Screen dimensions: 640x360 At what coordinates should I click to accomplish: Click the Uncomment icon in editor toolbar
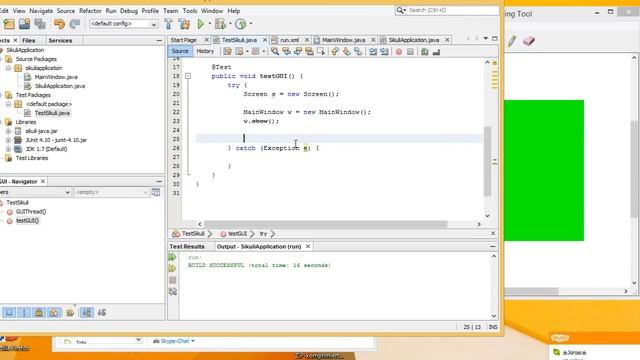436,51
